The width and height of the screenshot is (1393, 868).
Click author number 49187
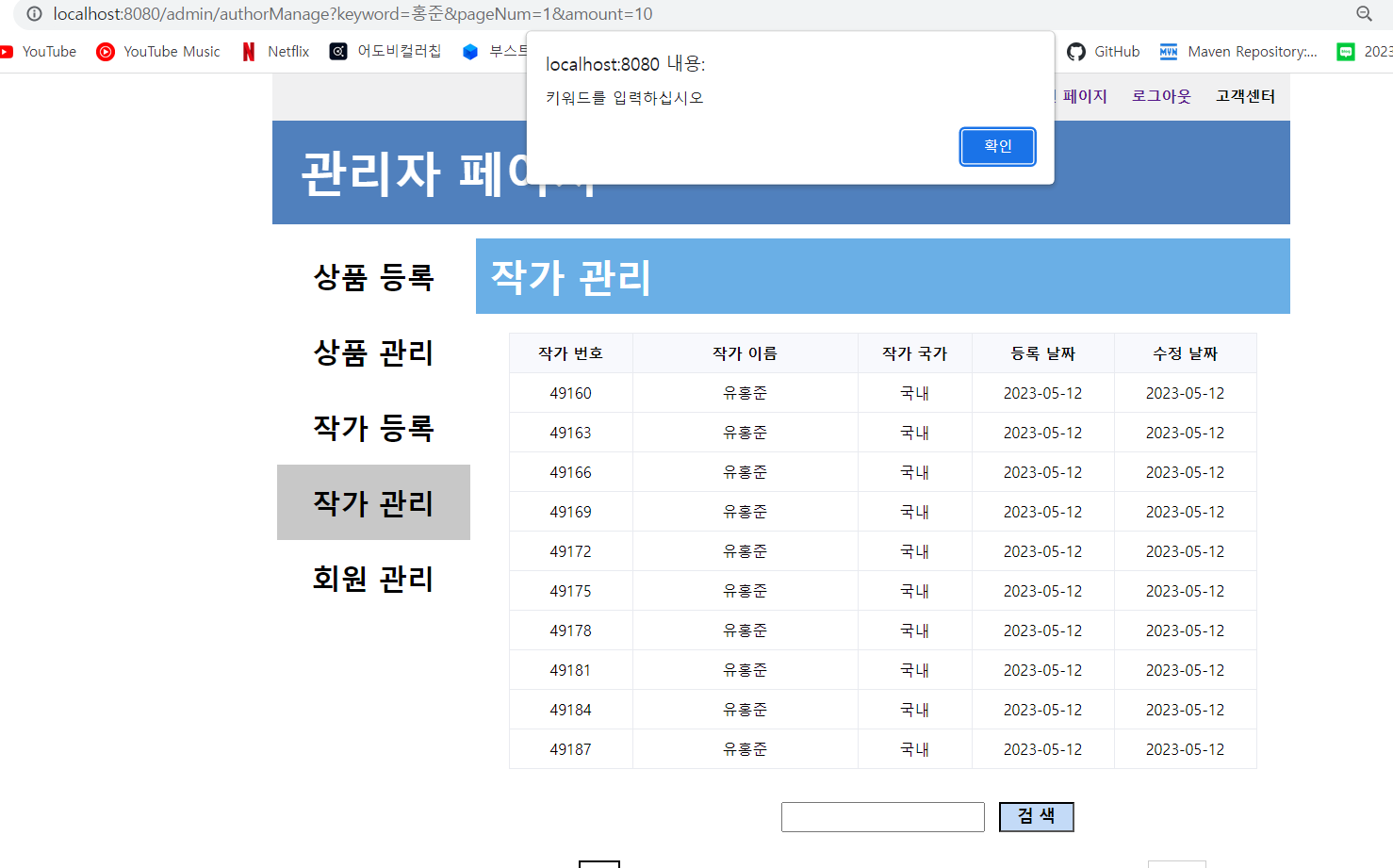[571, 749]
